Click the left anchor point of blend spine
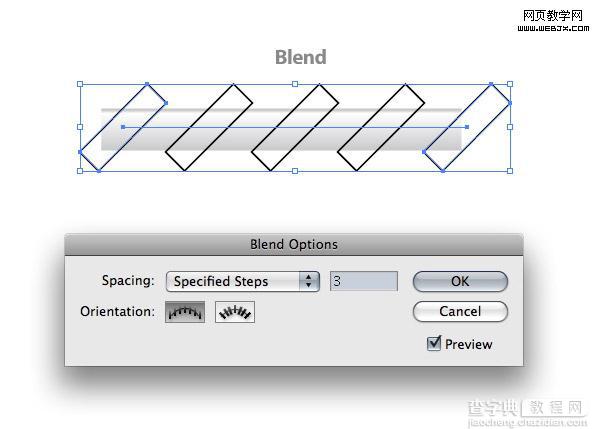The width and height of the screenshot is (600, 429). 123,127
